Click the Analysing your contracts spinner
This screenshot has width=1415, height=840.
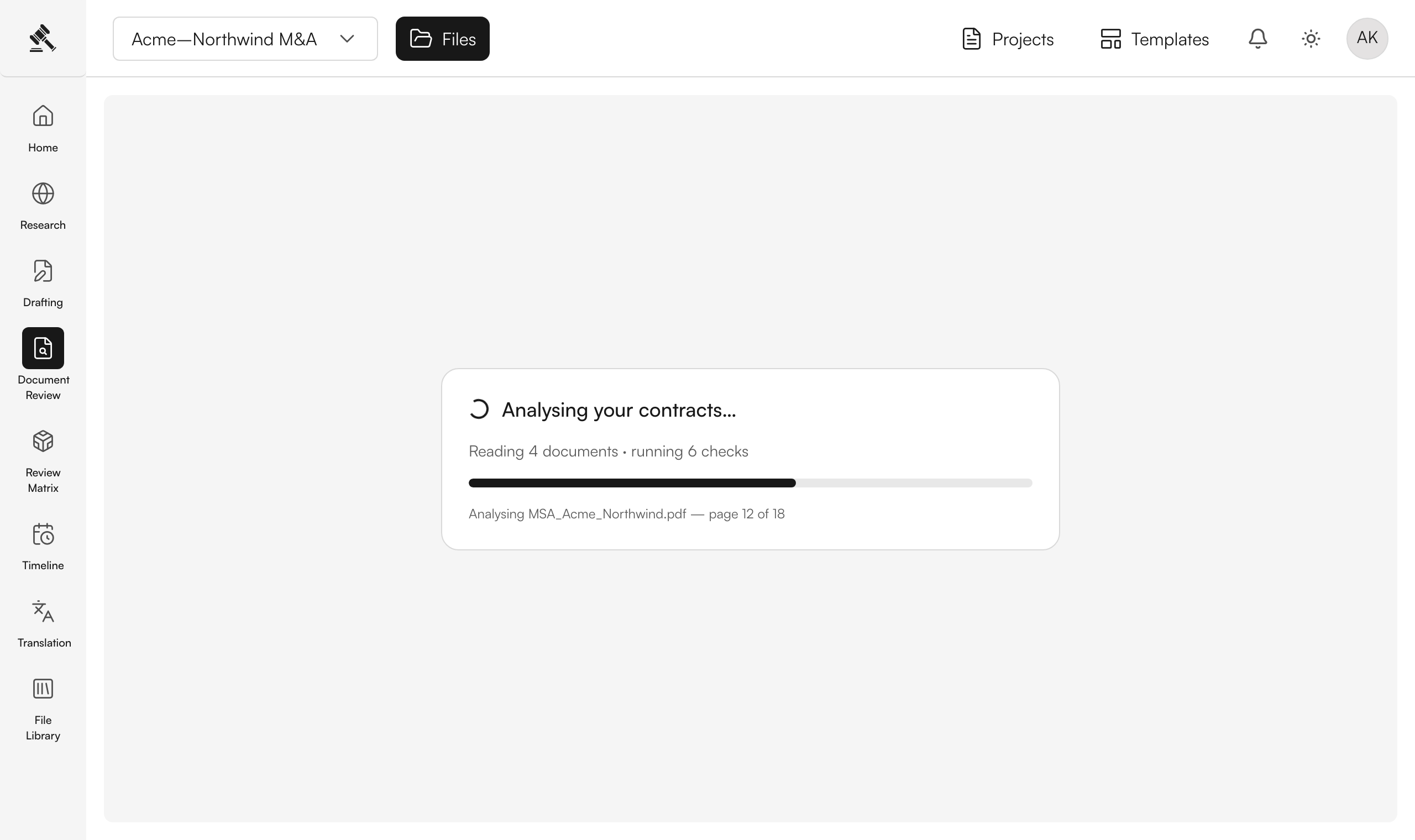point(479,410)
